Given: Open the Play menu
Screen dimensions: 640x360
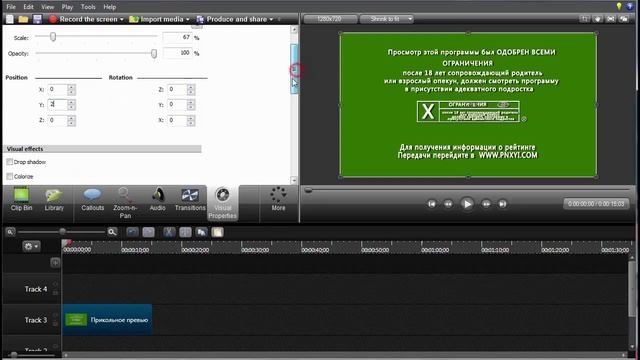Looking at the screenshot, I should click(x=67, y=7).
